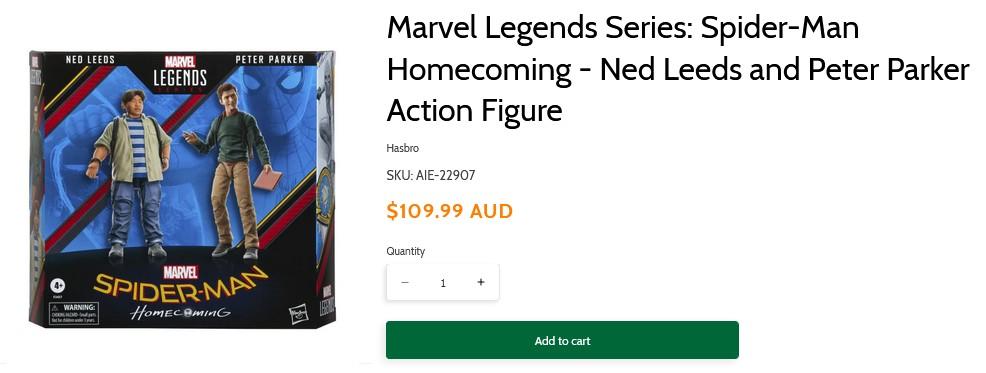Click the red Marvel logo above Spider-Man title
The width and height of the screenshot is (986, 373).
pos(181,272)
